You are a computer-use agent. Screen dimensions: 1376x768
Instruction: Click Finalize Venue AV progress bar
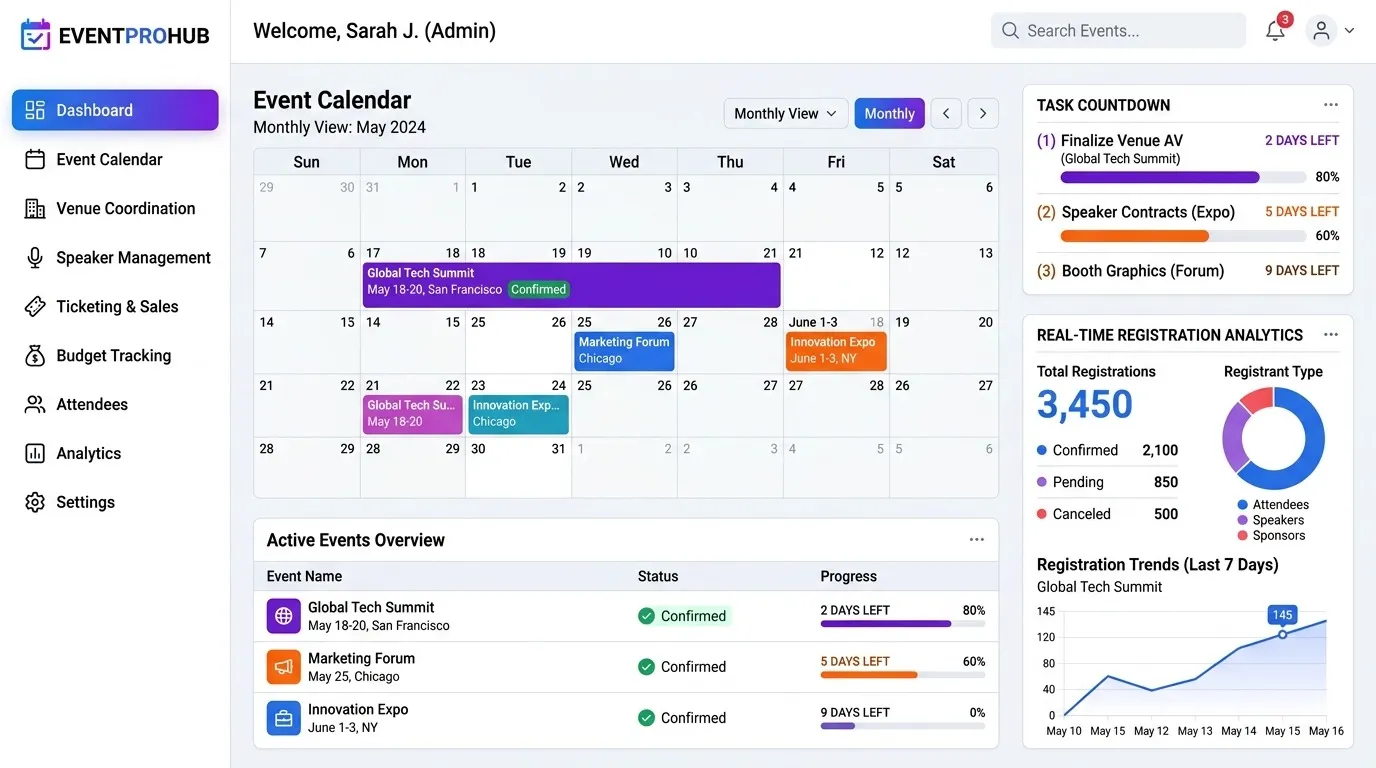click(x=1183, y=178)
